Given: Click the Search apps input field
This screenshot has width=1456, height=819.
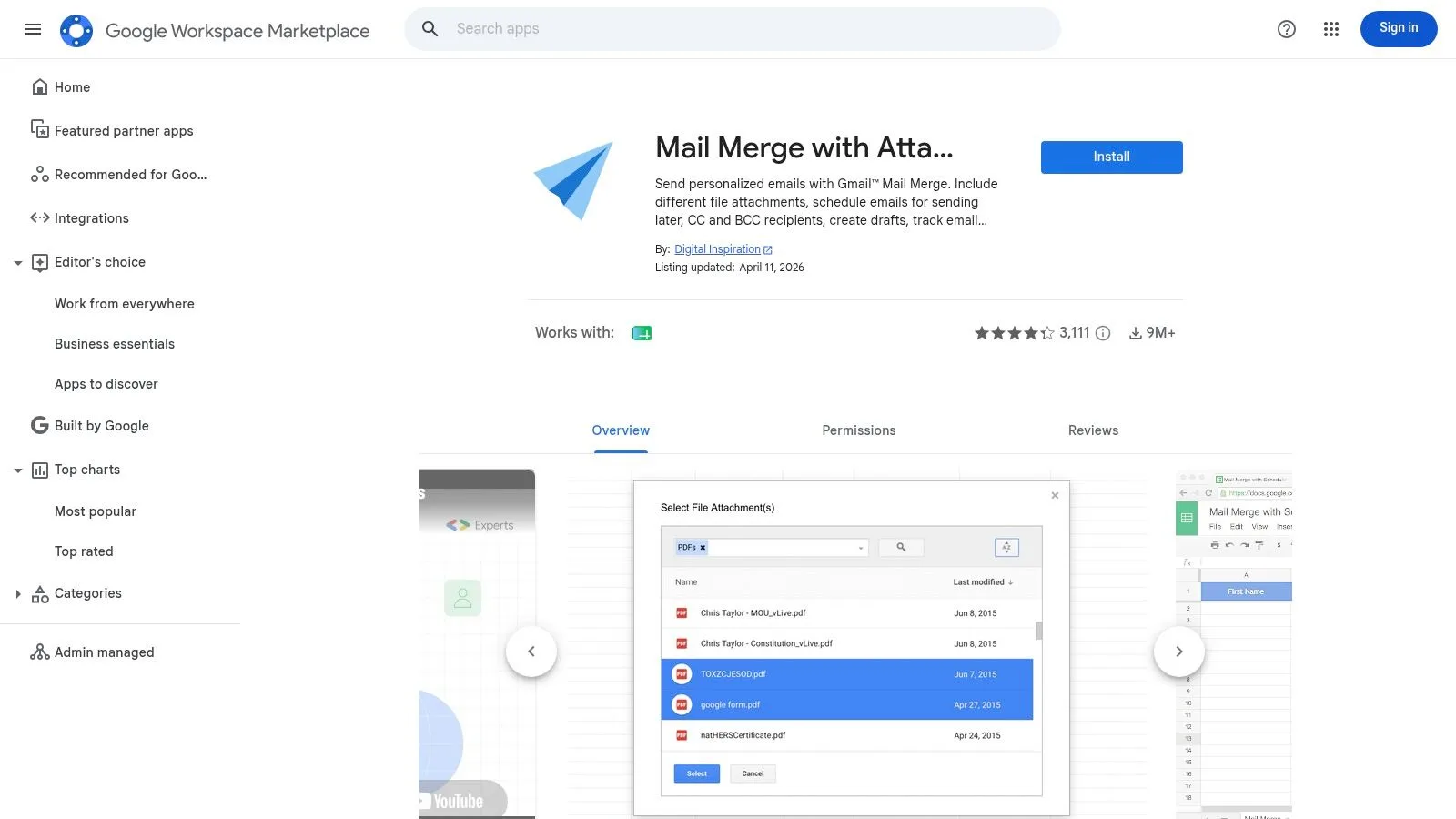Looking at the screenshot, I should pos(753,29).
